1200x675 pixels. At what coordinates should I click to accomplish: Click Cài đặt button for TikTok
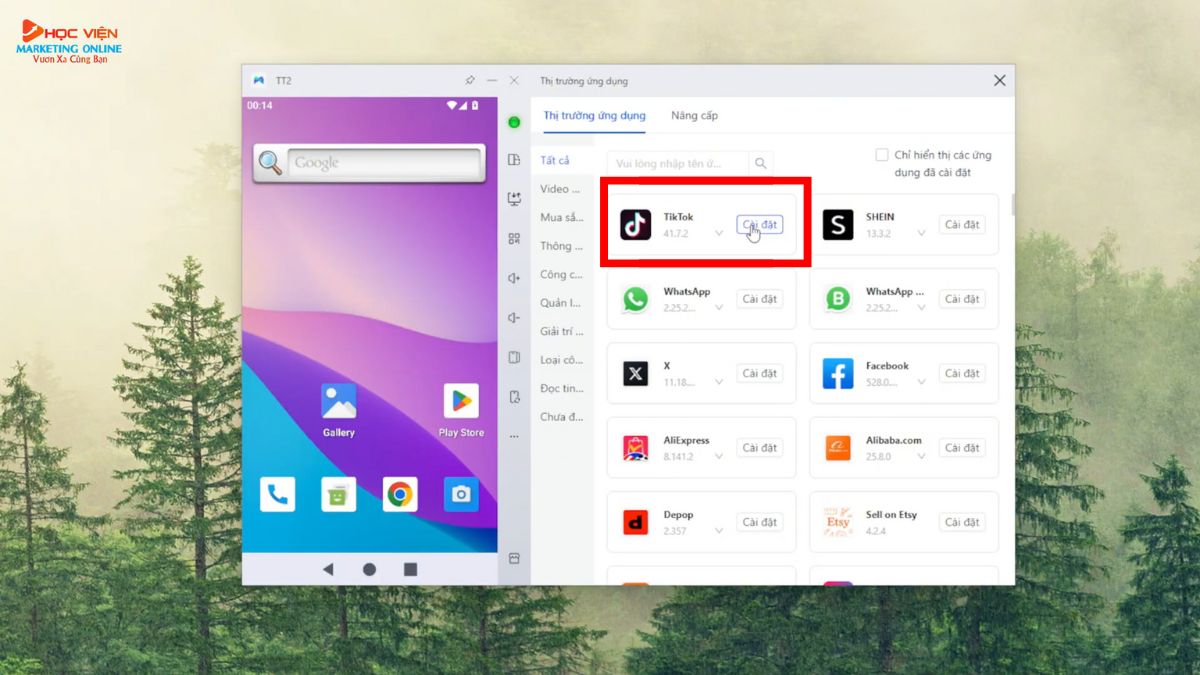click(x=760, y=225)
